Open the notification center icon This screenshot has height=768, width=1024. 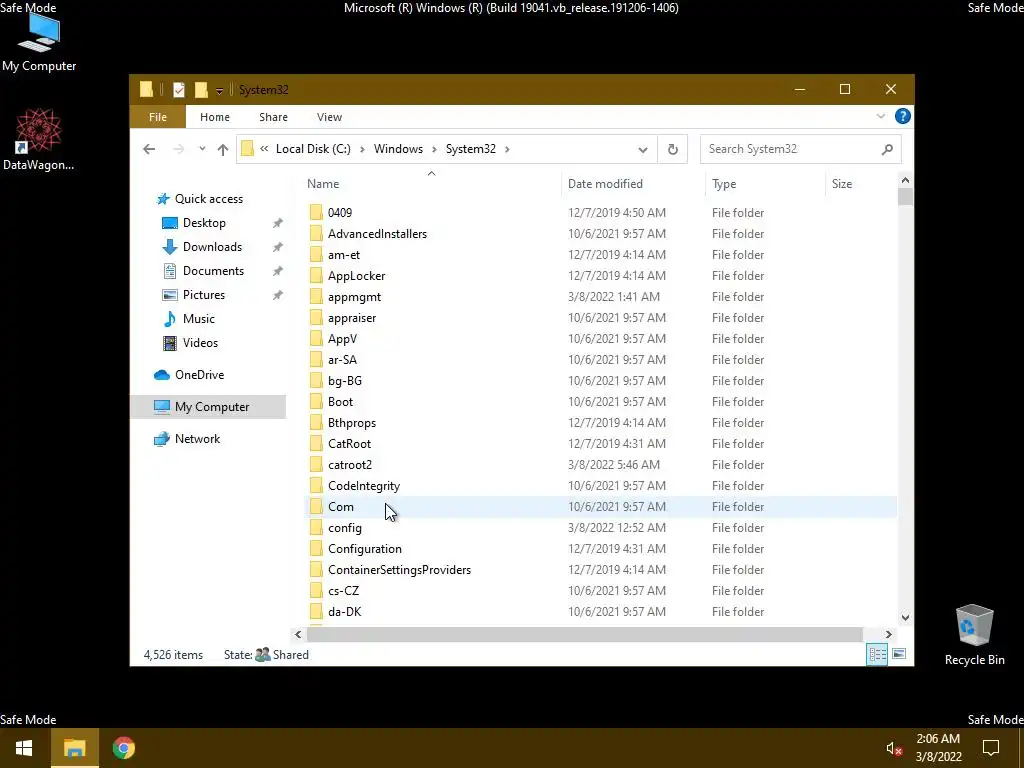[x=991, y=748]
